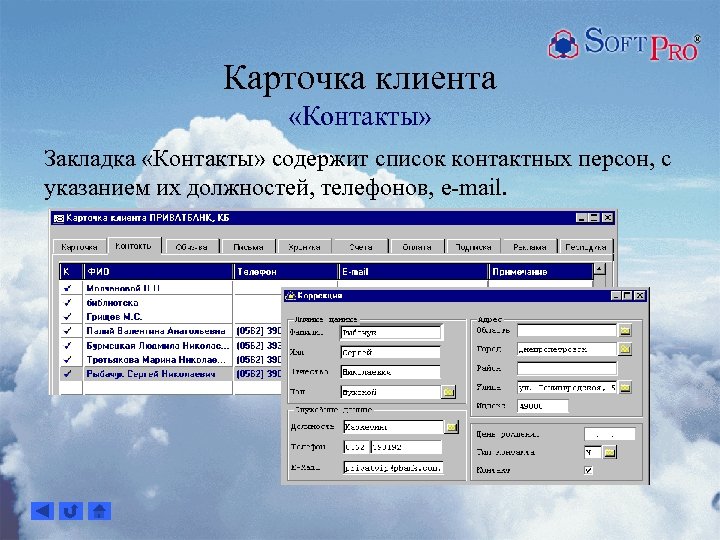This screenshot has width=720, height=540.
Task: Open the lookup folder button beside the Должность field
Action: coord(452,427)
